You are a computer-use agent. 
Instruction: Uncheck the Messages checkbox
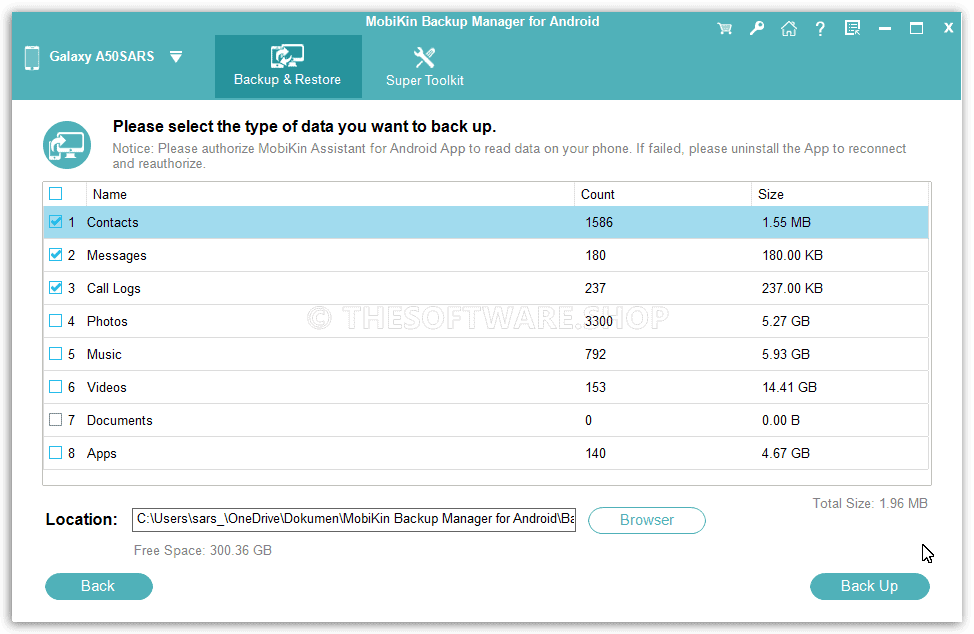tap(56, 255)
